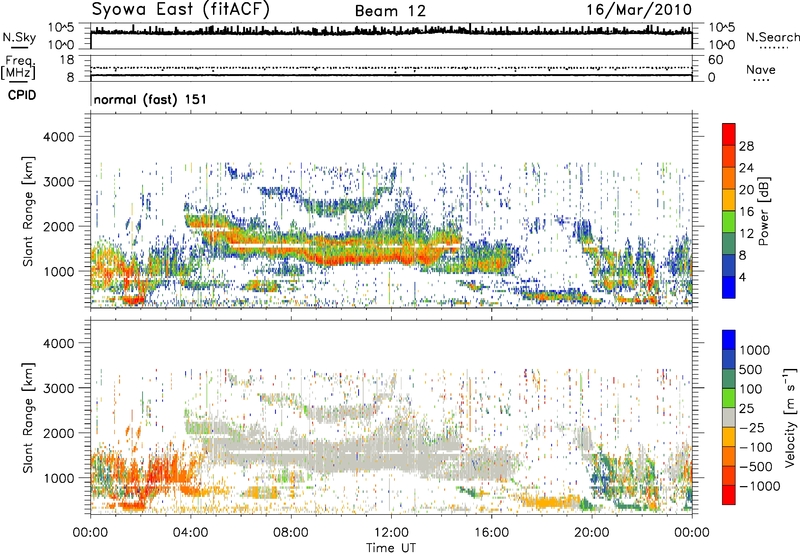Click the '-25' tick on the Velocity colorbar

pyautogui.click(x=752, y=428)
